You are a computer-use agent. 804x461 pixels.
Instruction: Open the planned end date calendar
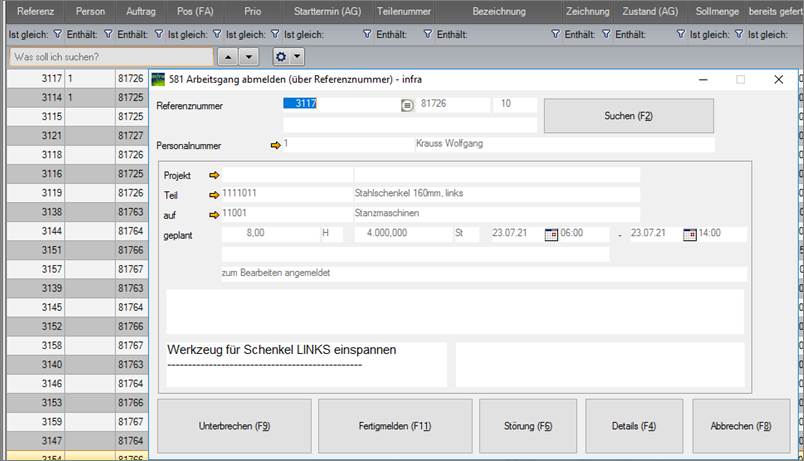[x=689, y=234]
